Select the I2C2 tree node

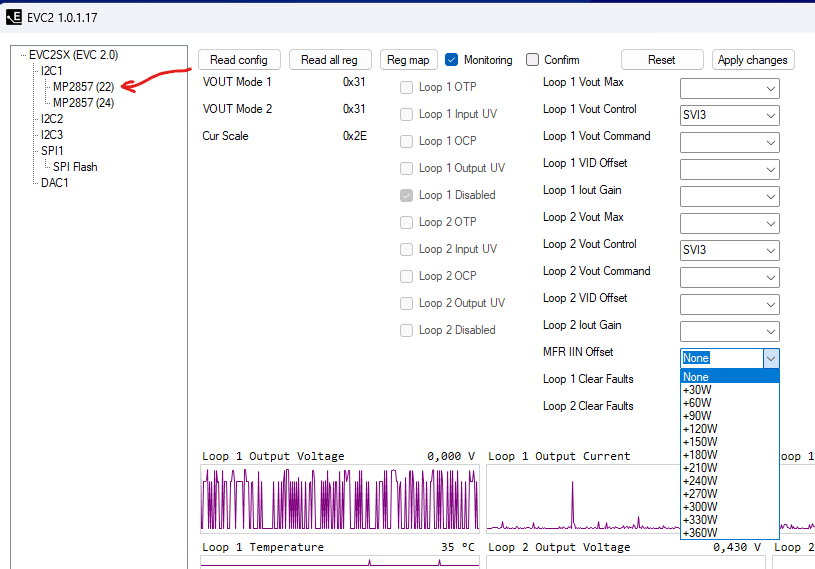(52, 119)
